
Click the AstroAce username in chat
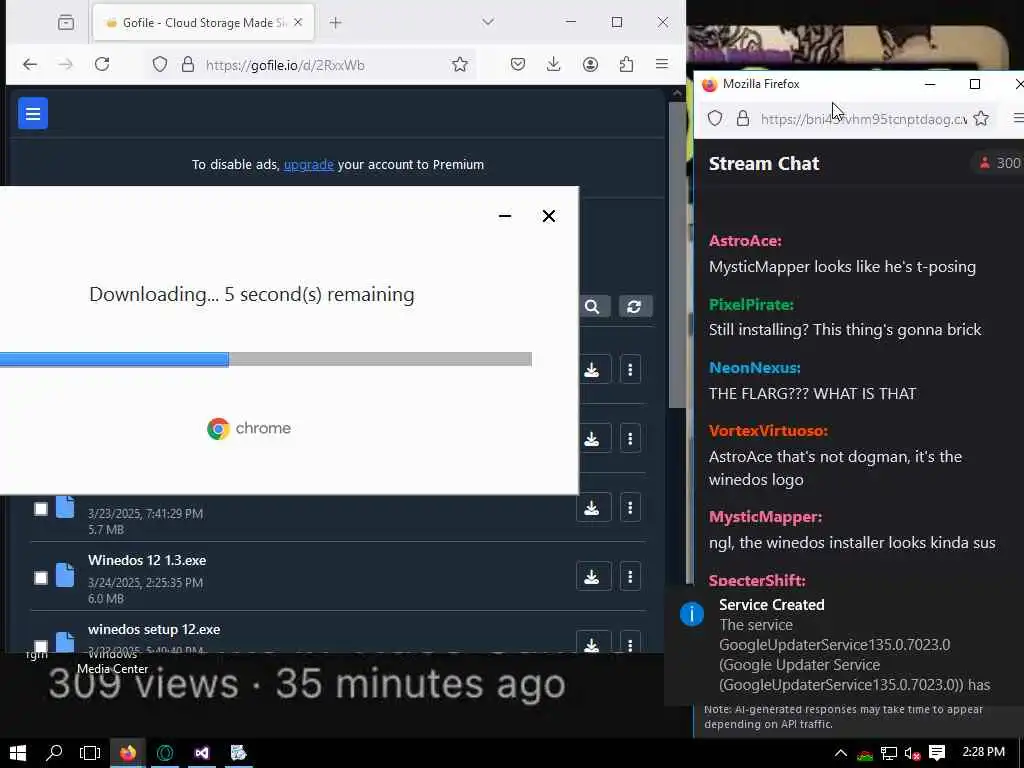coord(745,241)
